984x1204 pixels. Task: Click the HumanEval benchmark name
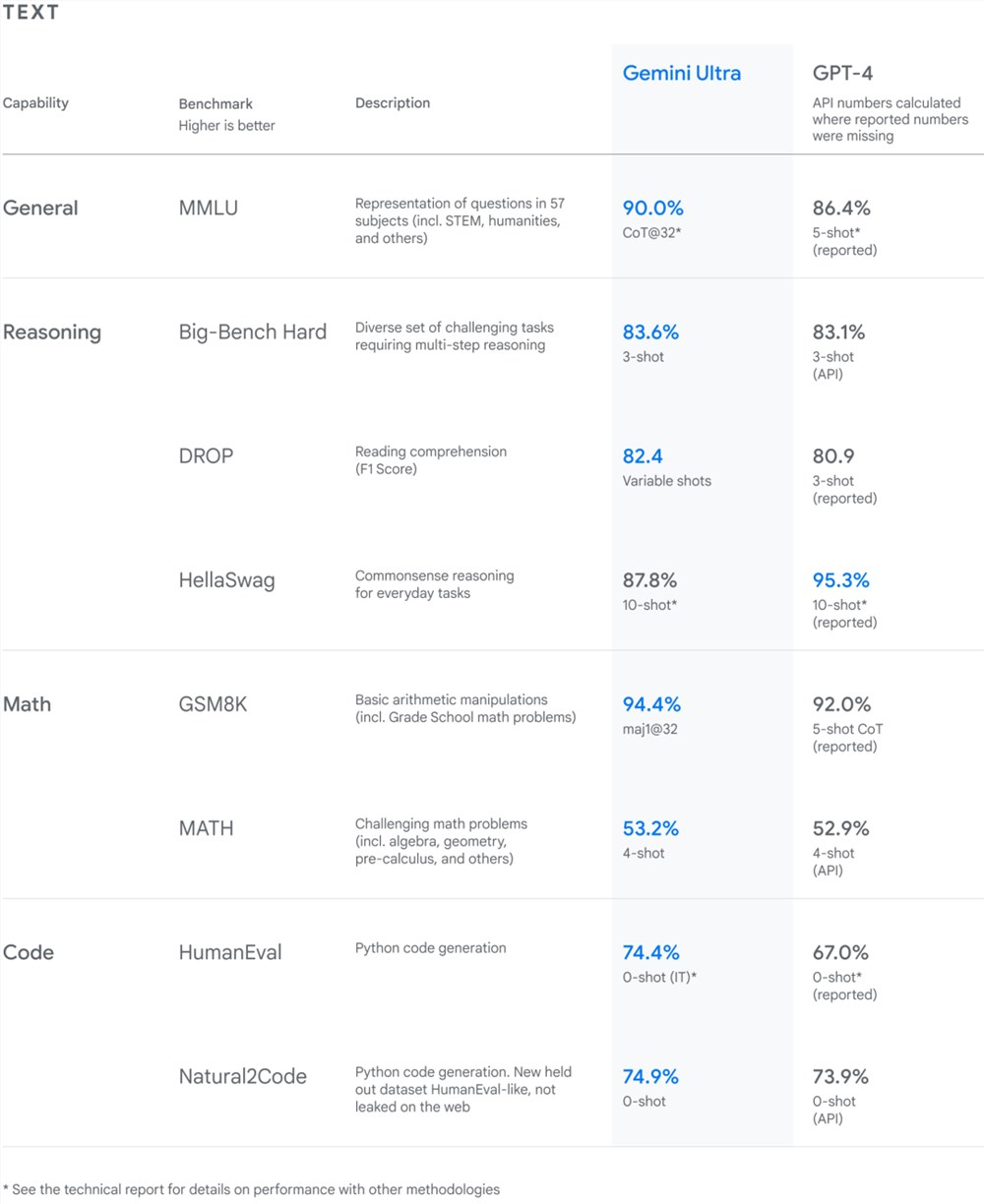point(229,952)
